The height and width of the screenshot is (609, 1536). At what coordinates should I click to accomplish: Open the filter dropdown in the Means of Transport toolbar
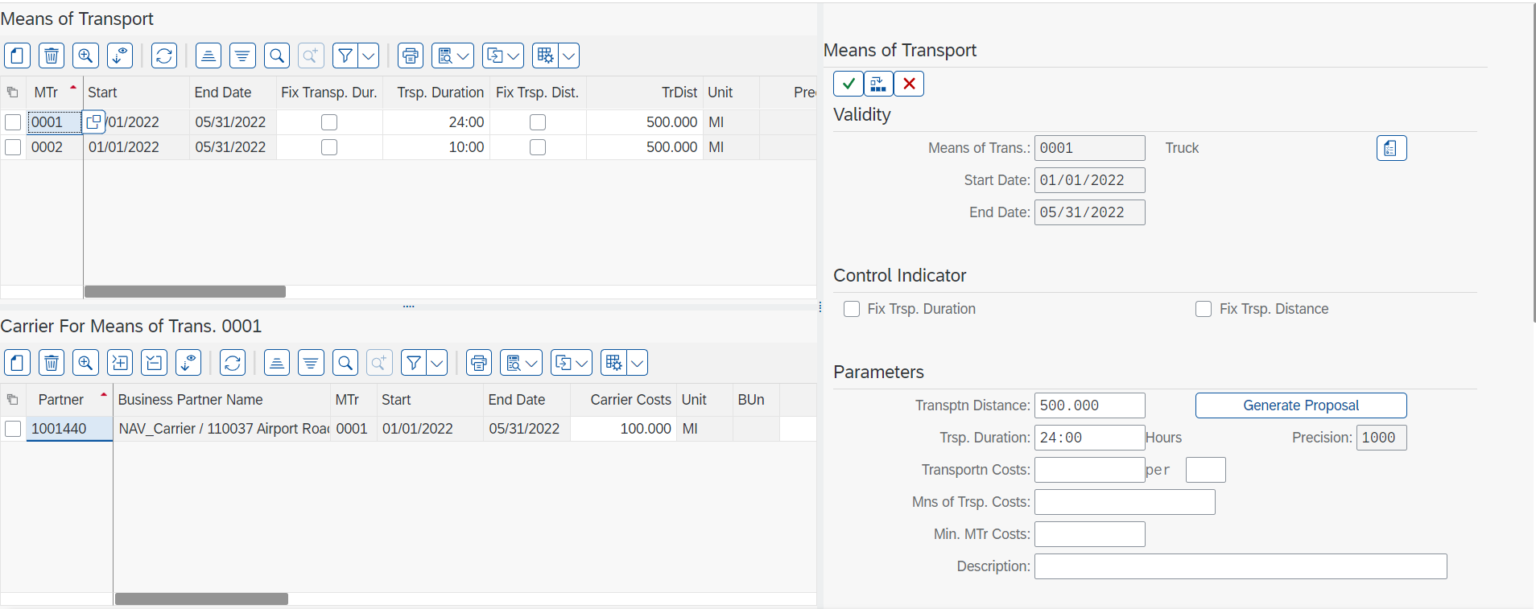click(366, 55)
